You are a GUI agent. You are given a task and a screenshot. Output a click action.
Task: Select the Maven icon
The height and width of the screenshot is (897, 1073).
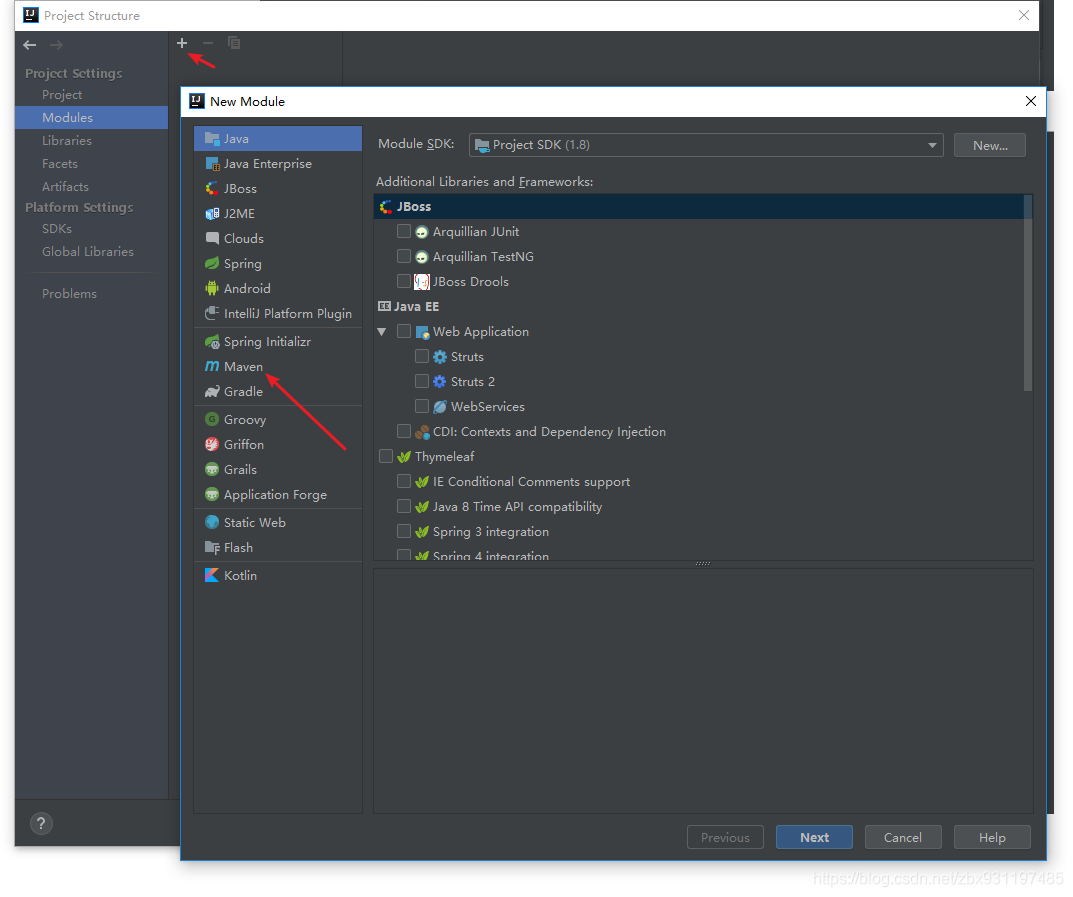[x=212, y=366]
